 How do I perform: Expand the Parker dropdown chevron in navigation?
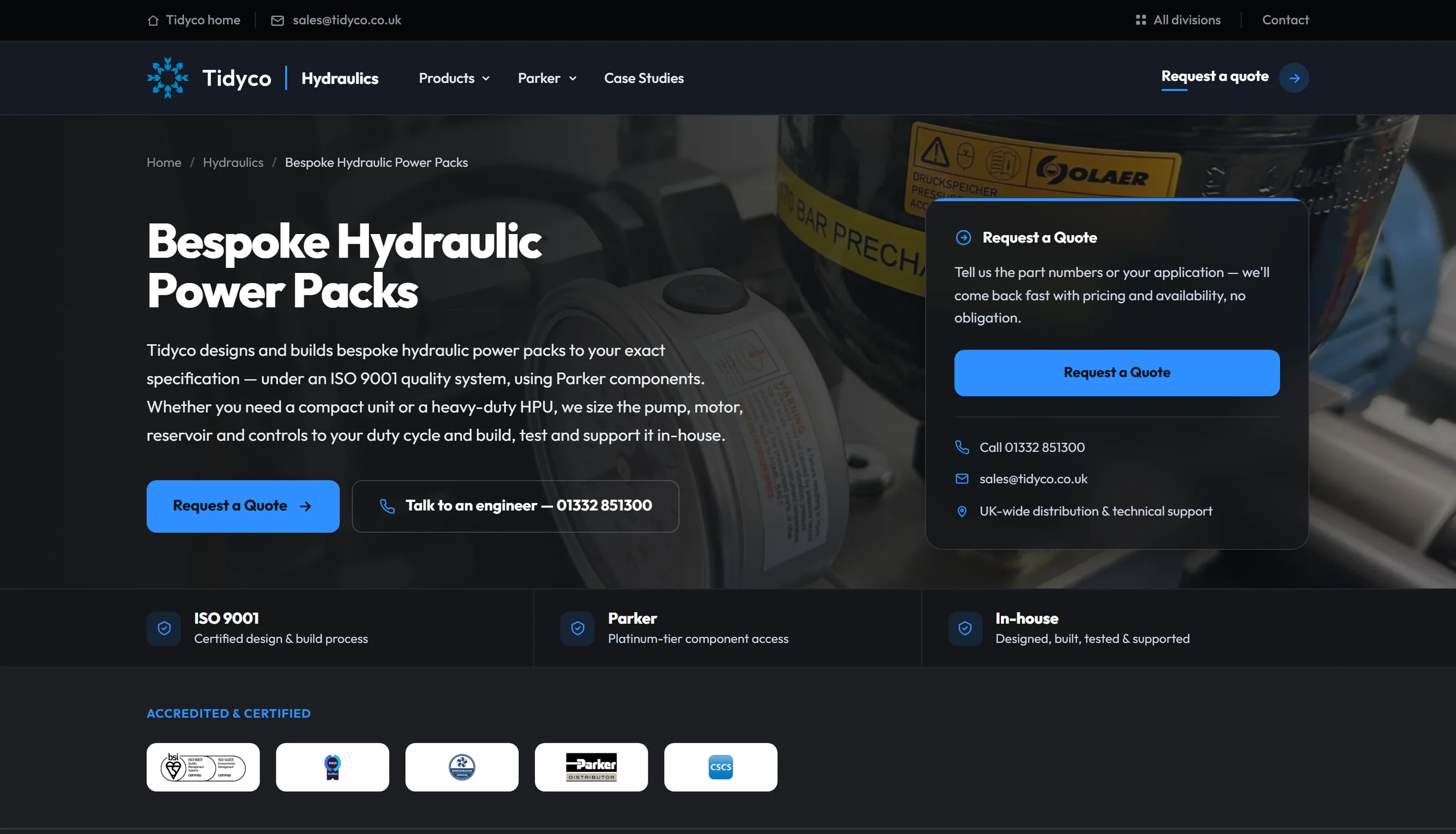(572, 78)
